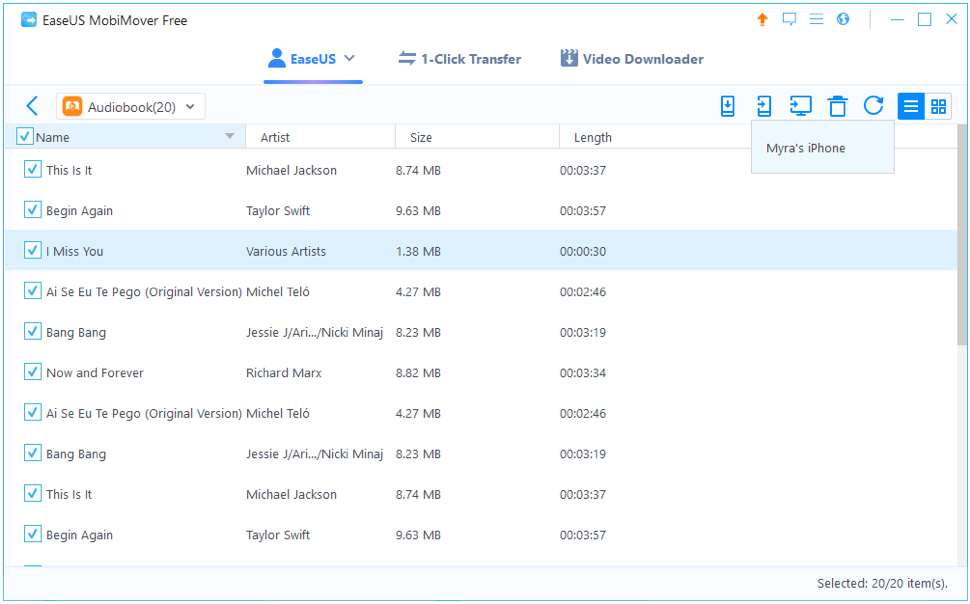Click the 00:03:34 length cell
Screen dimensions: 970x604
click(583, 373)
